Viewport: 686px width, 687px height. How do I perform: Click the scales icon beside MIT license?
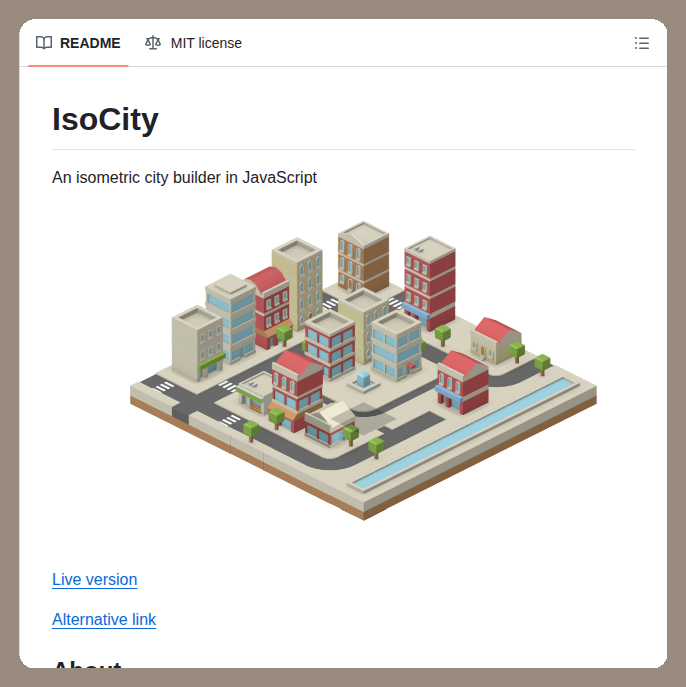click(153, 43)
